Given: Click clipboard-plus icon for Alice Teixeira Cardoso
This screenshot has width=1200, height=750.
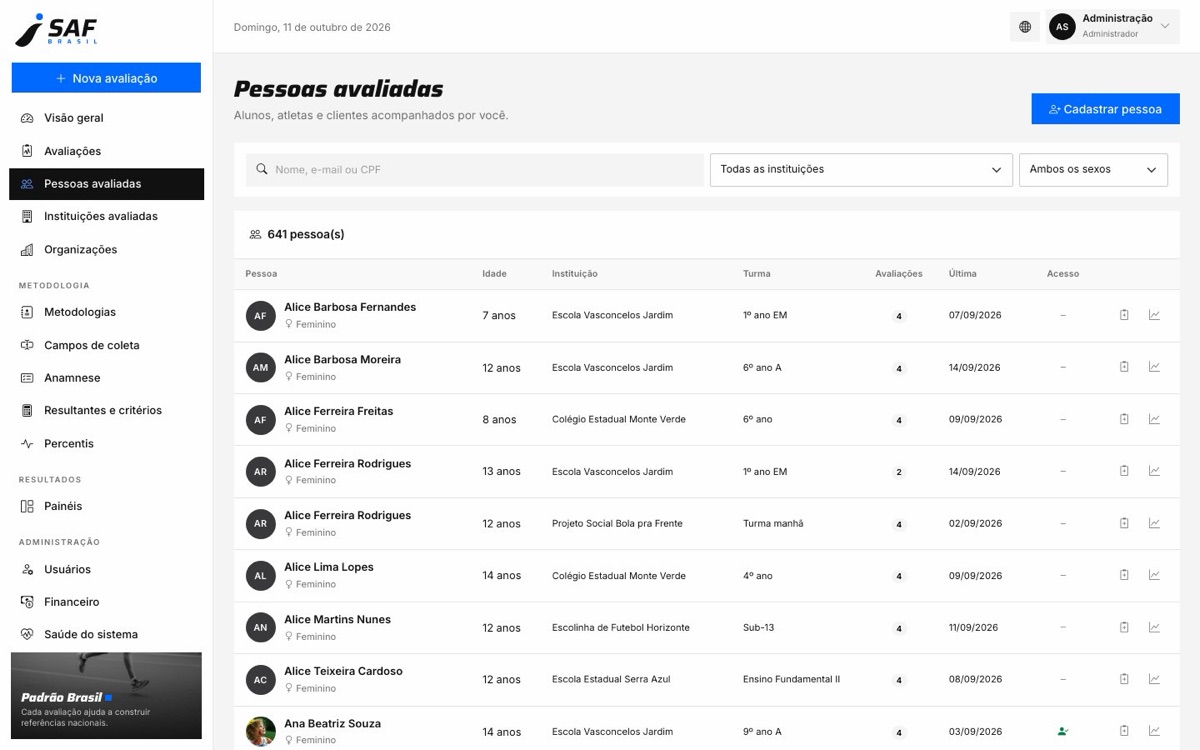Looking at the screenshot, I should [x=1124, y=679].
